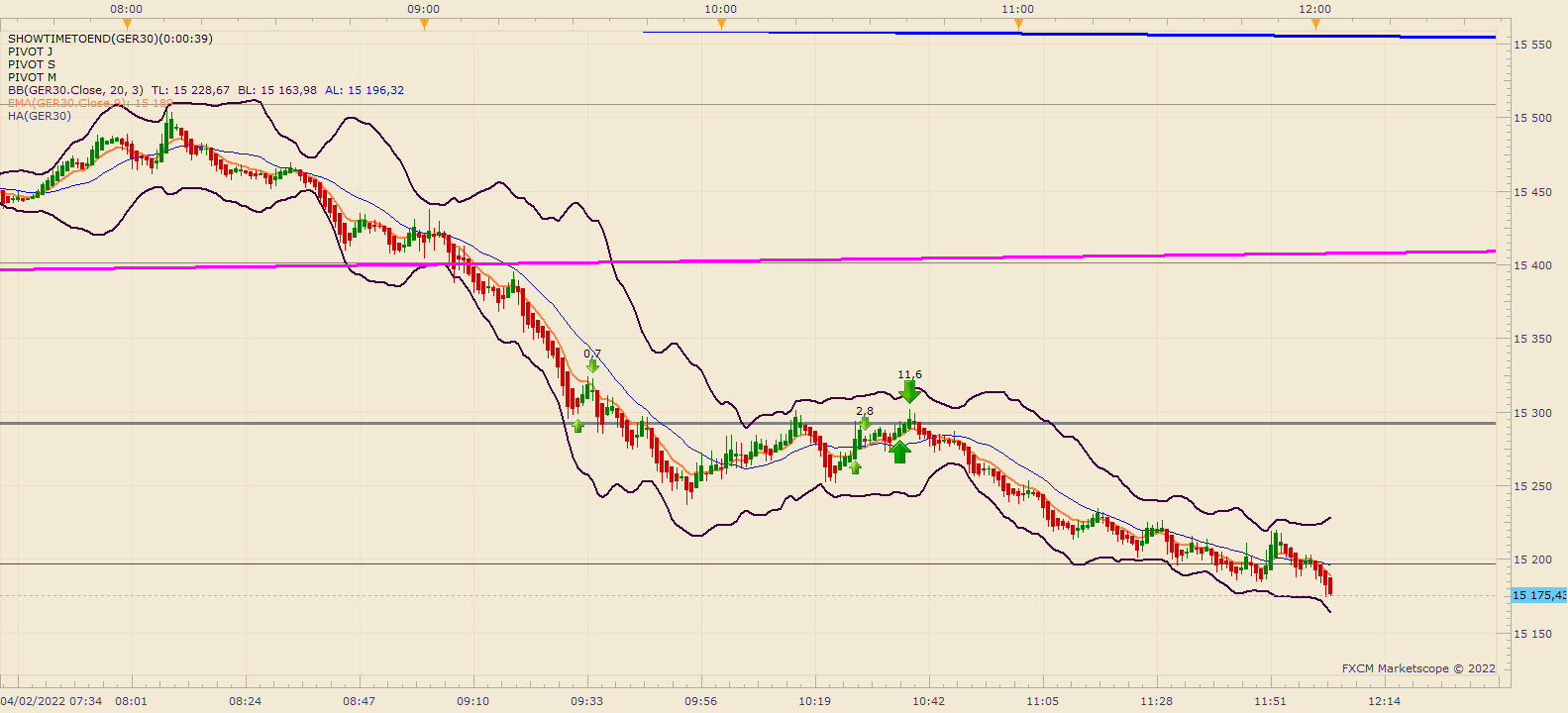Click the 15 200 price axis label

(1532, 560)
